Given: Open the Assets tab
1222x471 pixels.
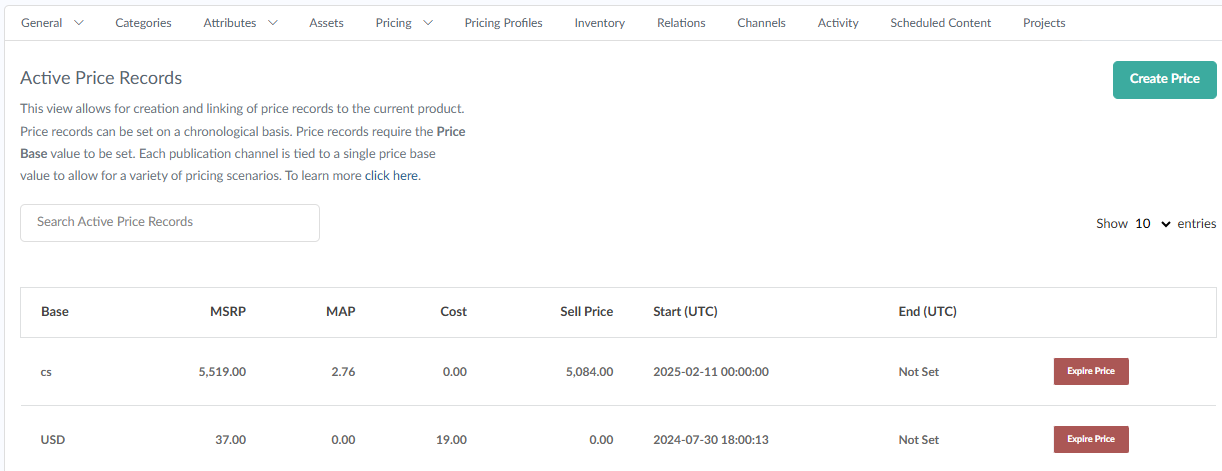Looking at the screenshot, I should click(326, 23).
